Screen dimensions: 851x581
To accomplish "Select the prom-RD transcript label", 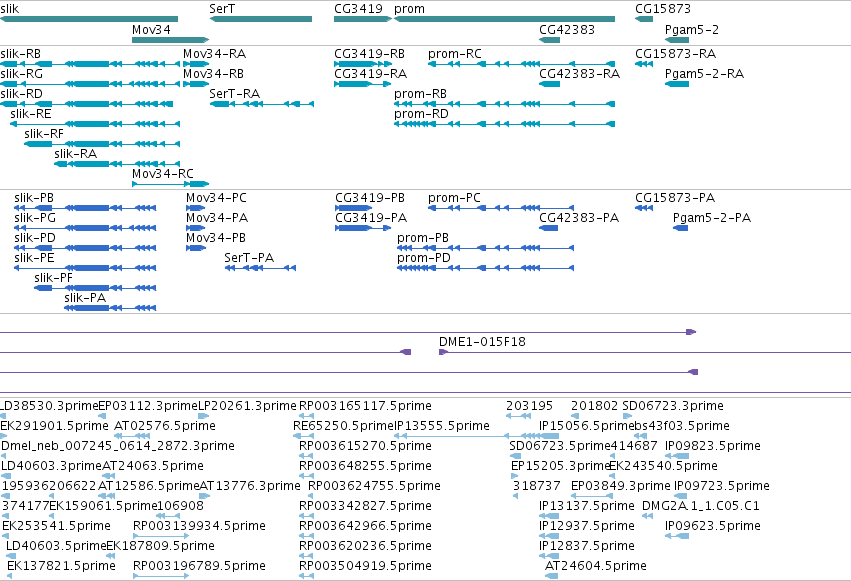I will [x=422, y=114].
